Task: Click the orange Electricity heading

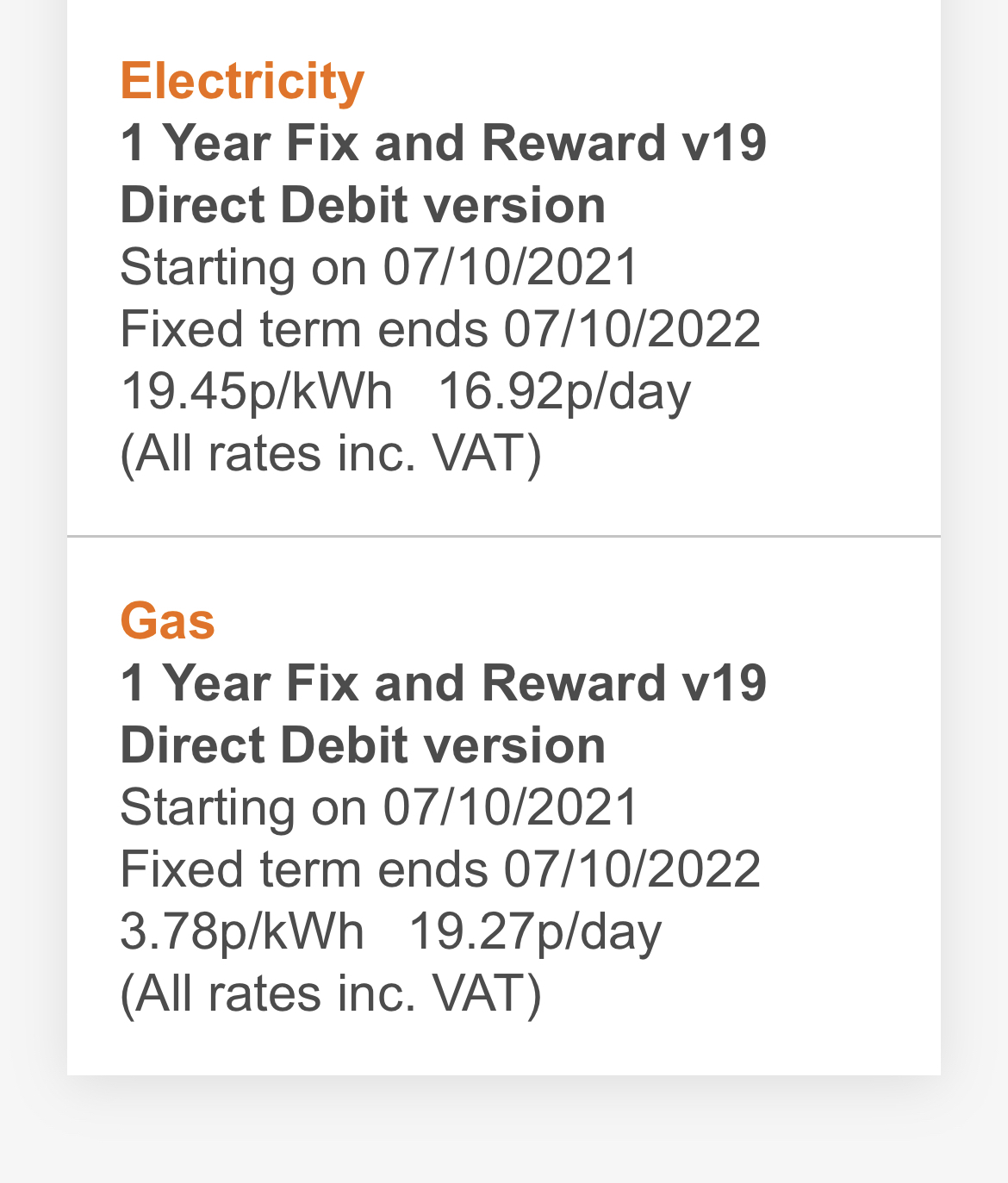Action: click(x=242, y=81)
